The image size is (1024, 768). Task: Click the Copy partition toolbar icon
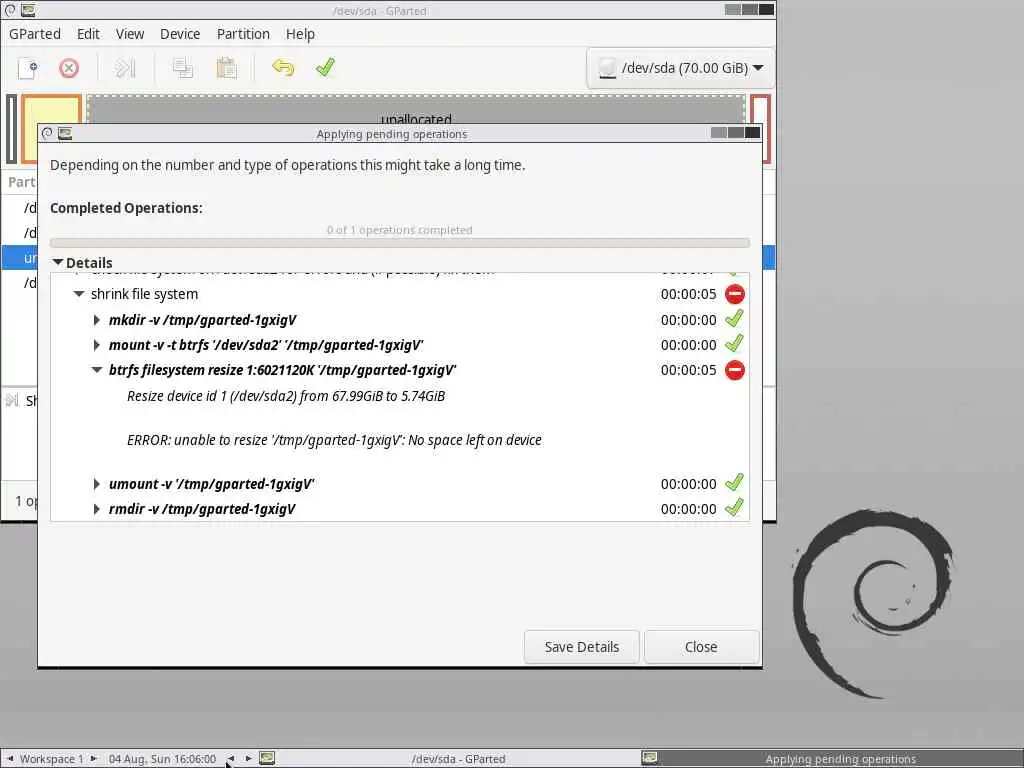[x=183, y=68]
